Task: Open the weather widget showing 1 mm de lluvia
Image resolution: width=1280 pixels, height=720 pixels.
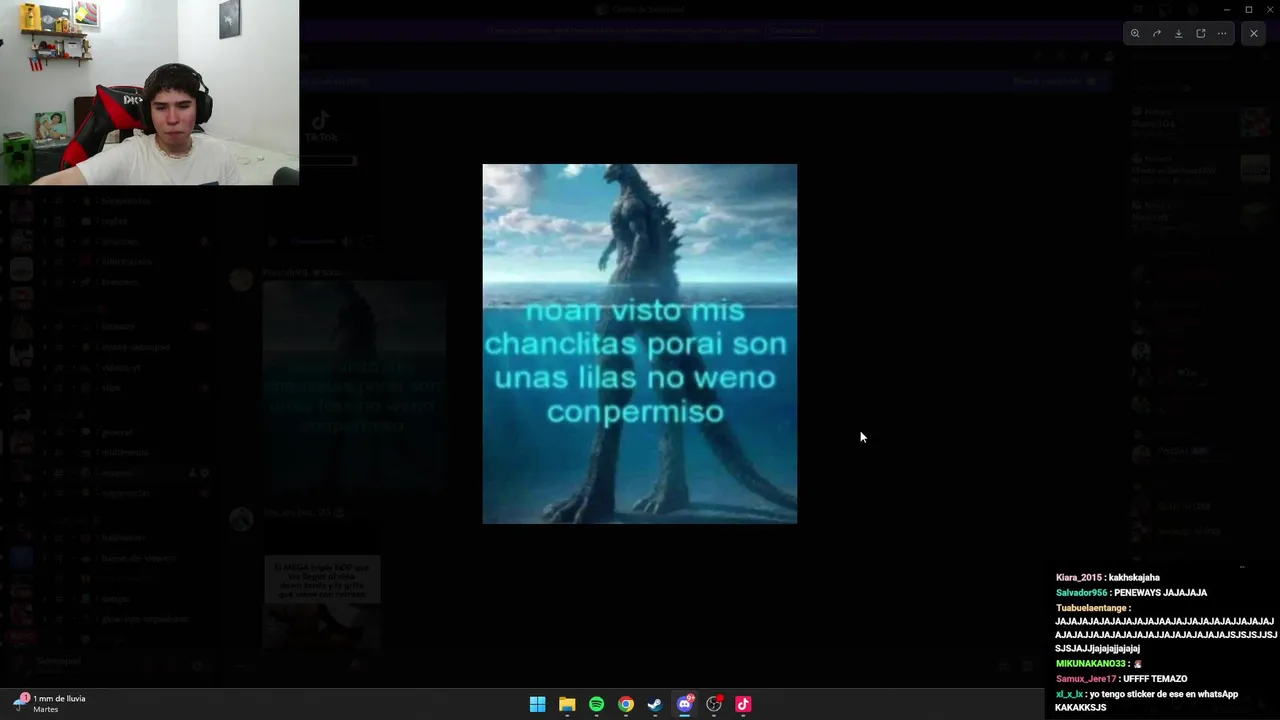Action: [x=50, y=703]
